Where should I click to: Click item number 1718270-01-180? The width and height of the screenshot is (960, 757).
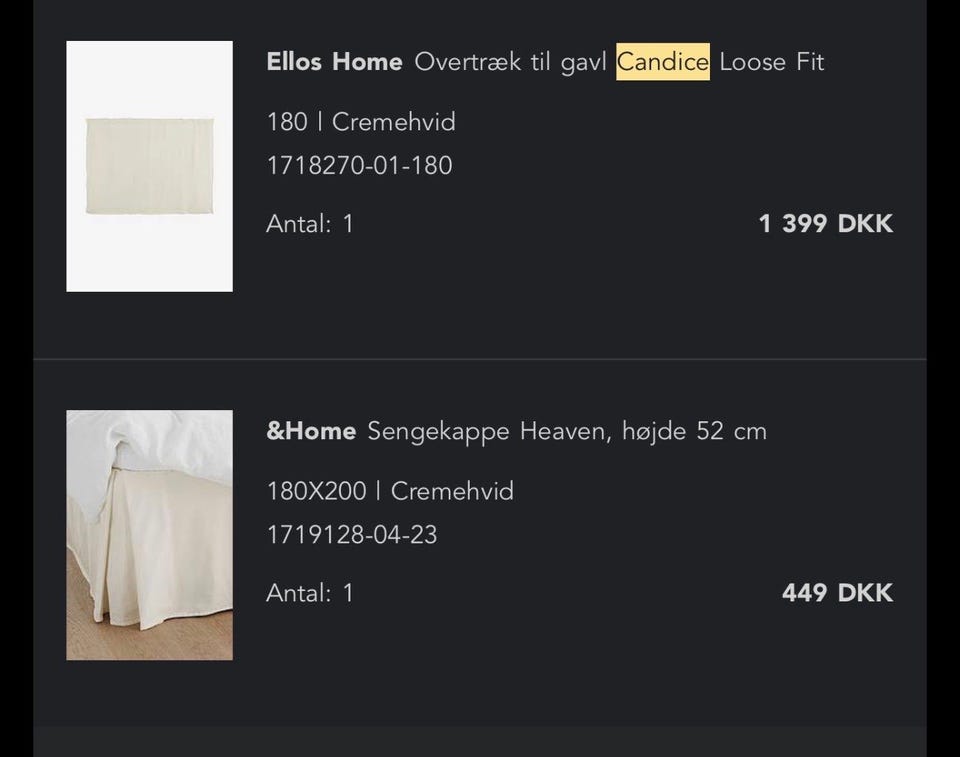tap(359, 165)
